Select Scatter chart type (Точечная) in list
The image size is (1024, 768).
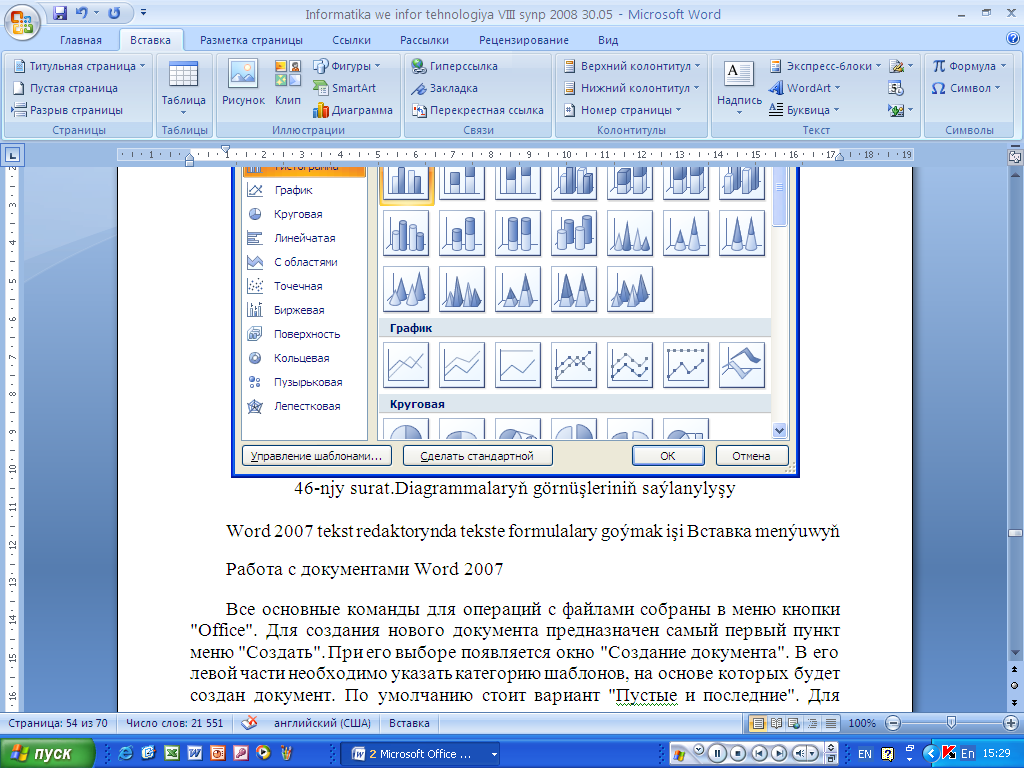coord(284,286)
